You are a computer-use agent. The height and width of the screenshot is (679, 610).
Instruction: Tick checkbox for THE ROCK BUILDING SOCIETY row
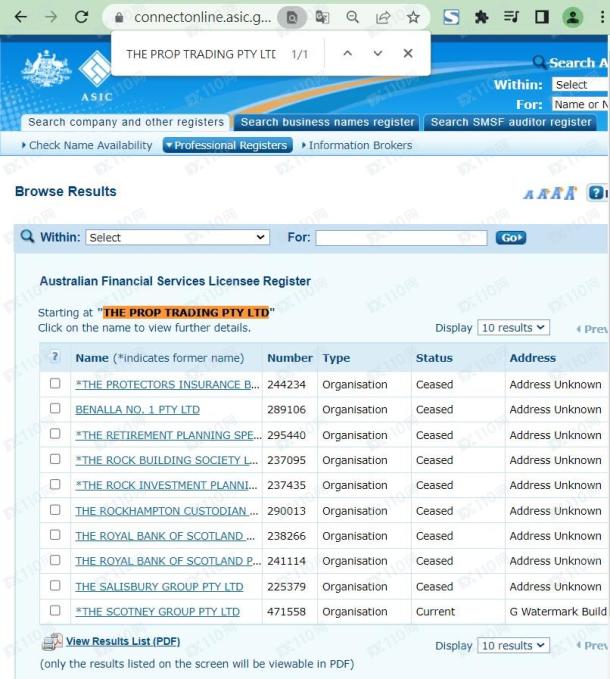[55, 459]
